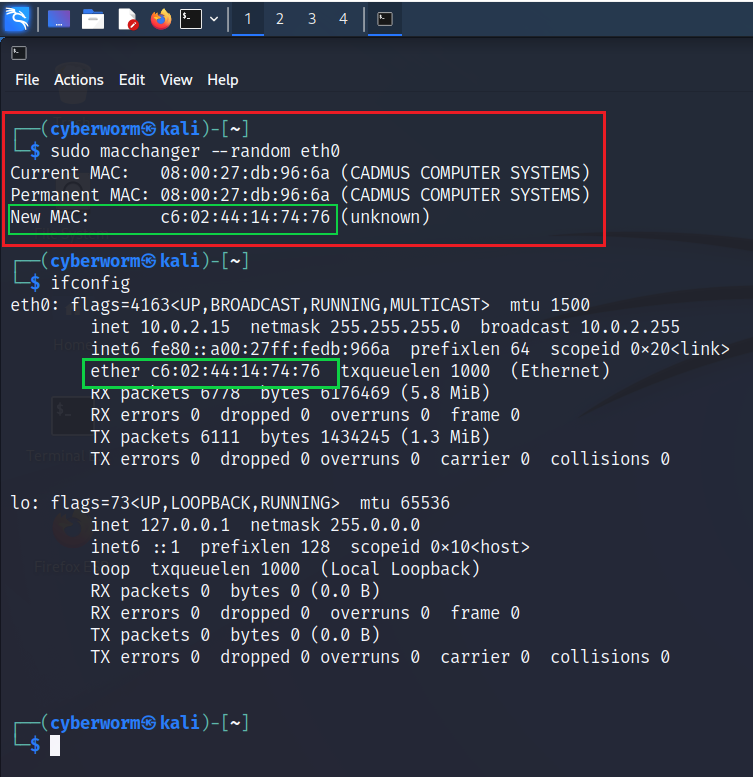Launch Firefox browser from the panel

coord(160,19)
